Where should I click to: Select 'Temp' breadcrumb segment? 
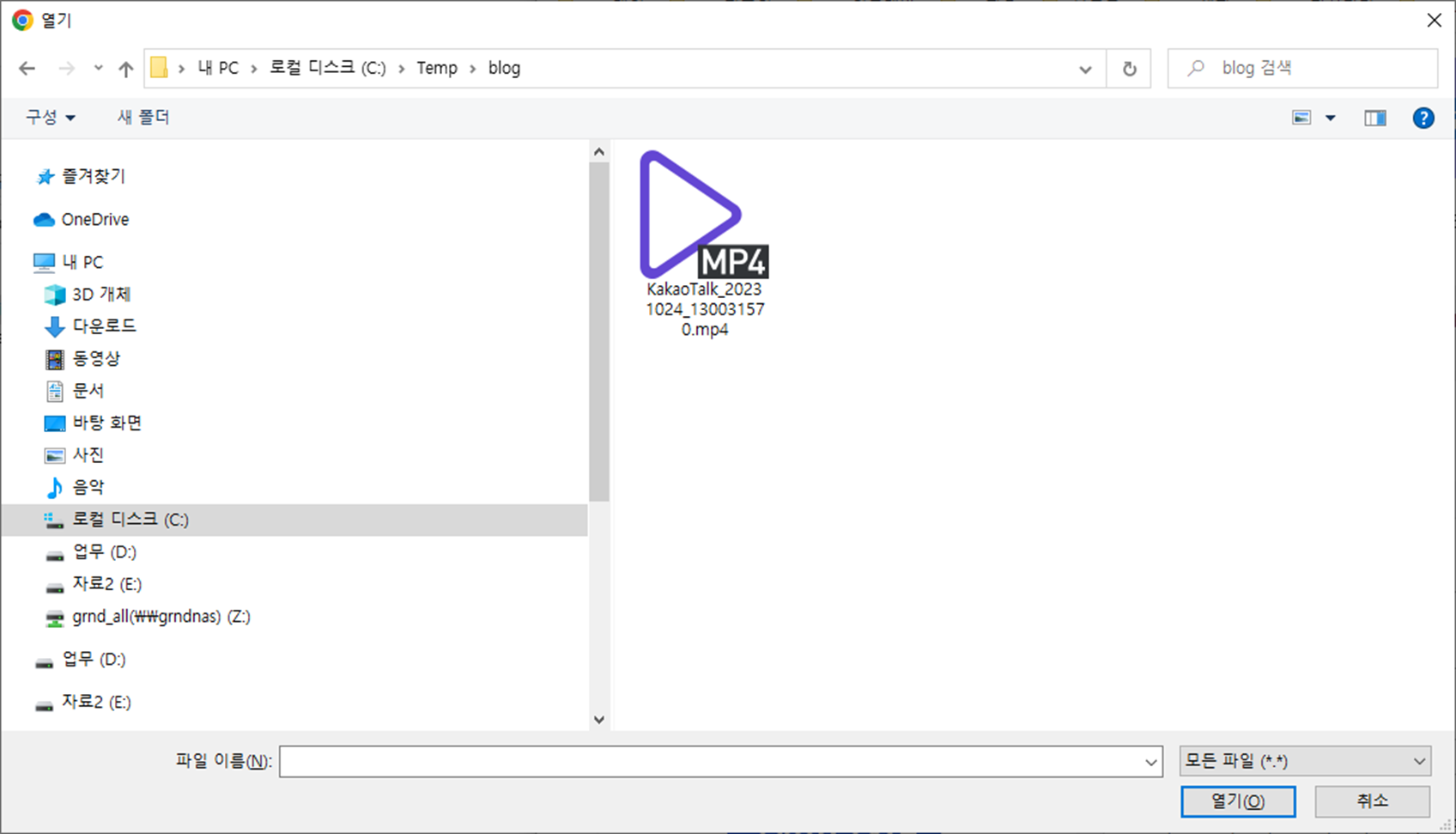click(x=437, y=68)
